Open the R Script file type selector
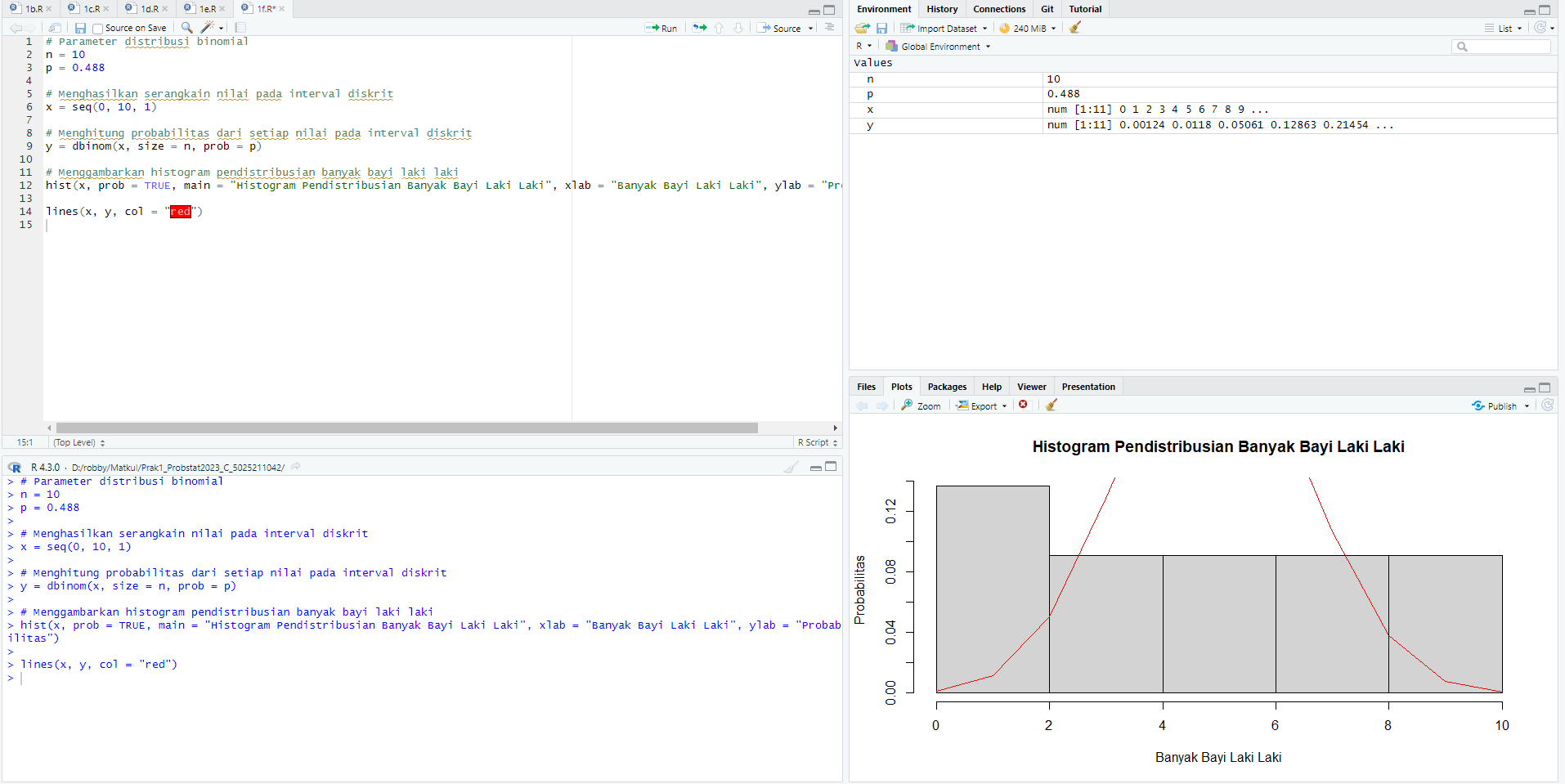Image resolution: width=1565 pixels, height=784 pixels. coord(818,442)
